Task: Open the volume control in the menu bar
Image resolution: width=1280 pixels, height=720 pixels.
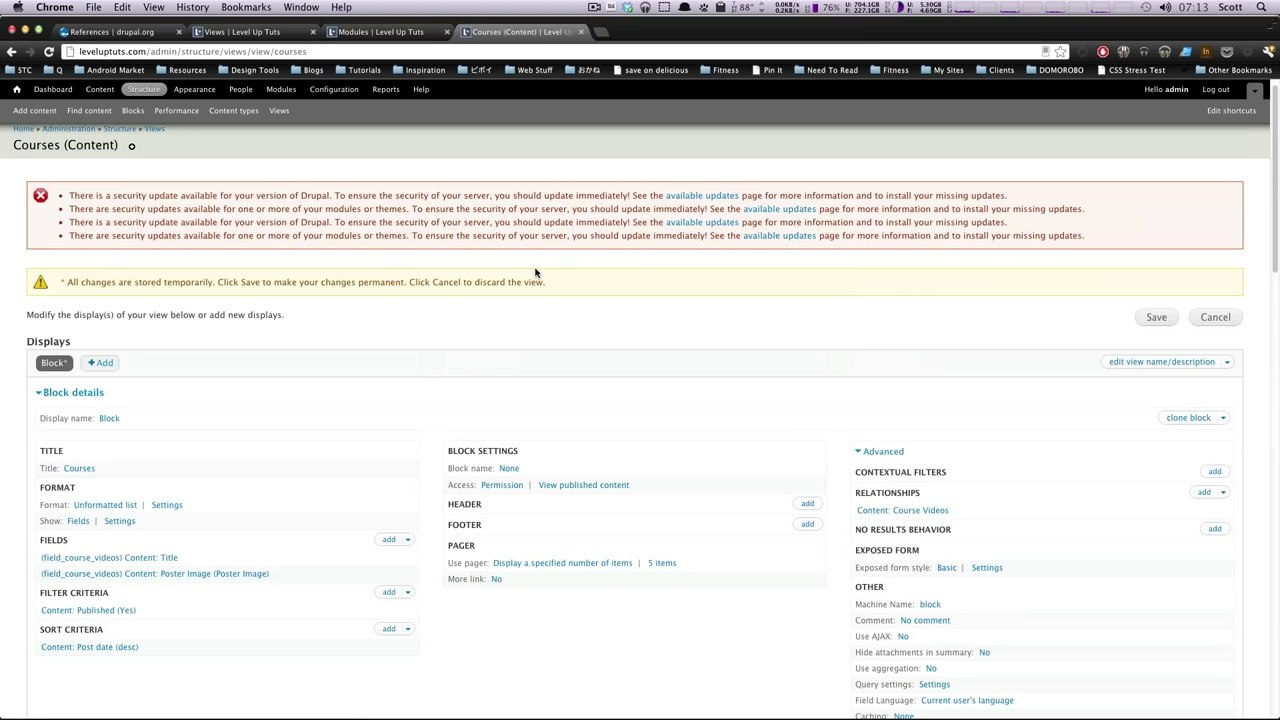Action: coord(1165,7)
